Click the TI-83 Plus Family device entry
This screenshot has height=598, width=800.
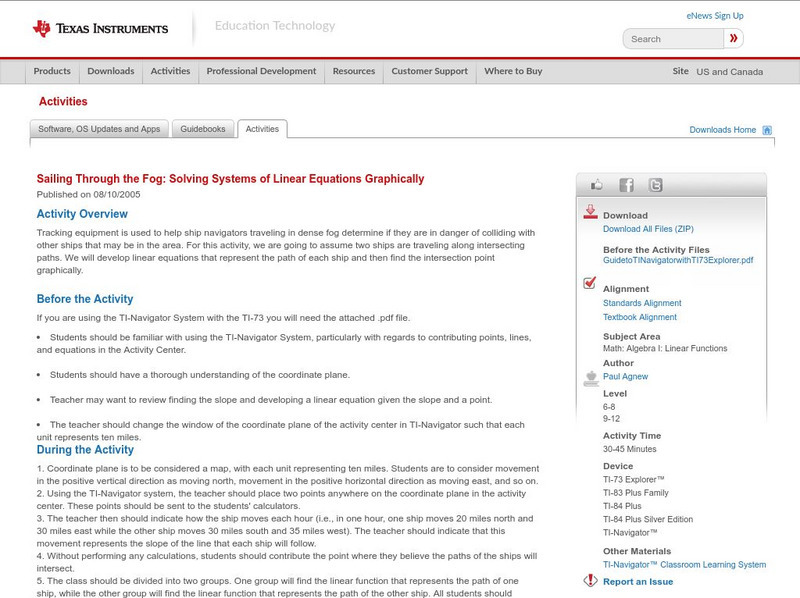636,493
